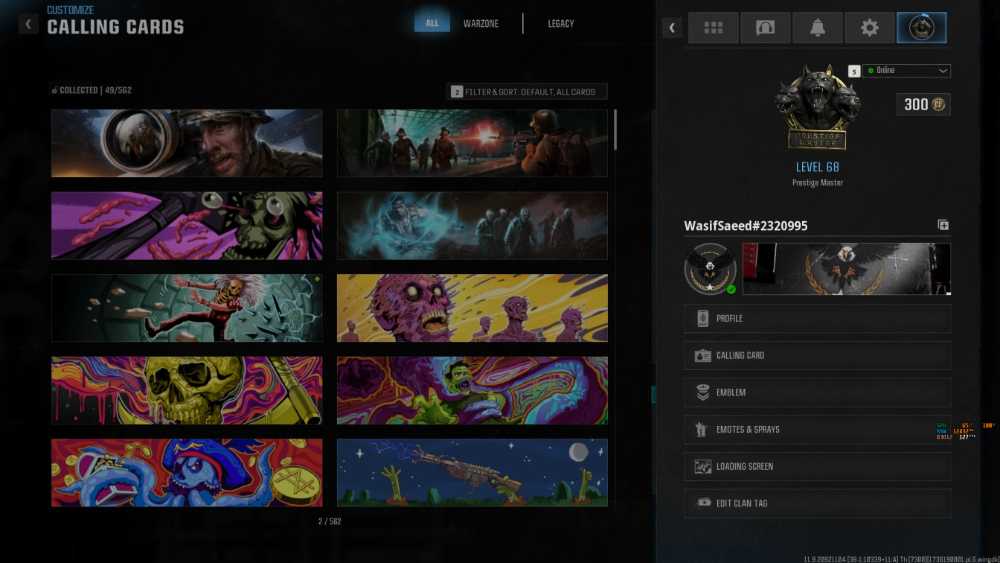Click the copy player ID icon
Image resolution: width=1000 pixels, height=563 pixels.
(943, 226)
